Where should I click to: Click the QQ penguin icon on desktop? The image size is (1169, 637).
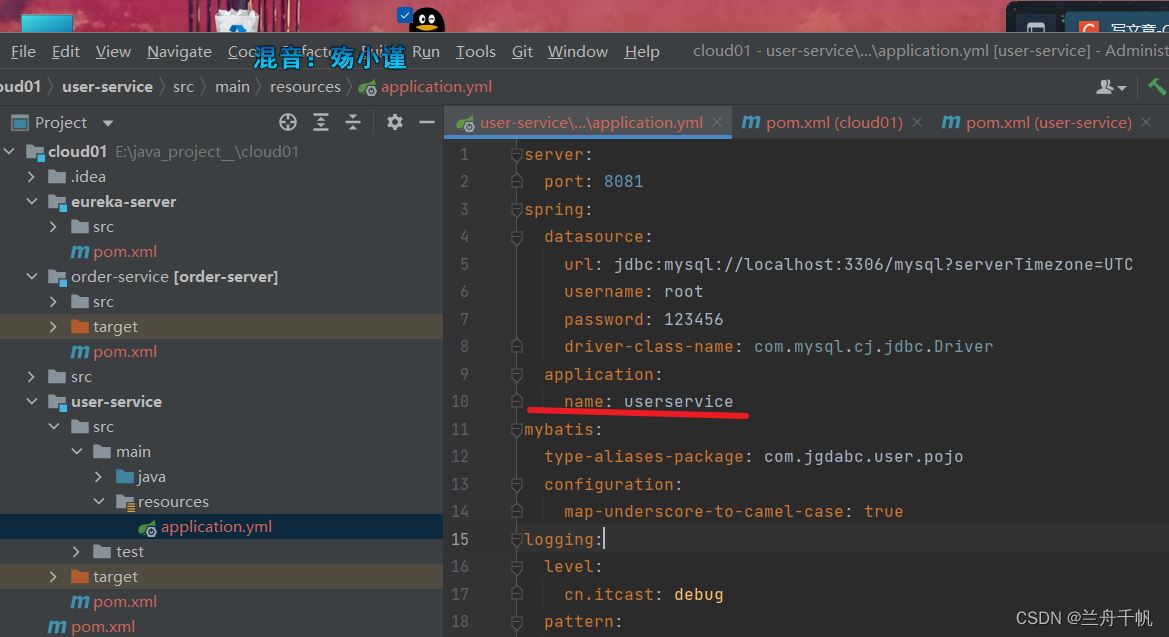click(x=426, y=20)
